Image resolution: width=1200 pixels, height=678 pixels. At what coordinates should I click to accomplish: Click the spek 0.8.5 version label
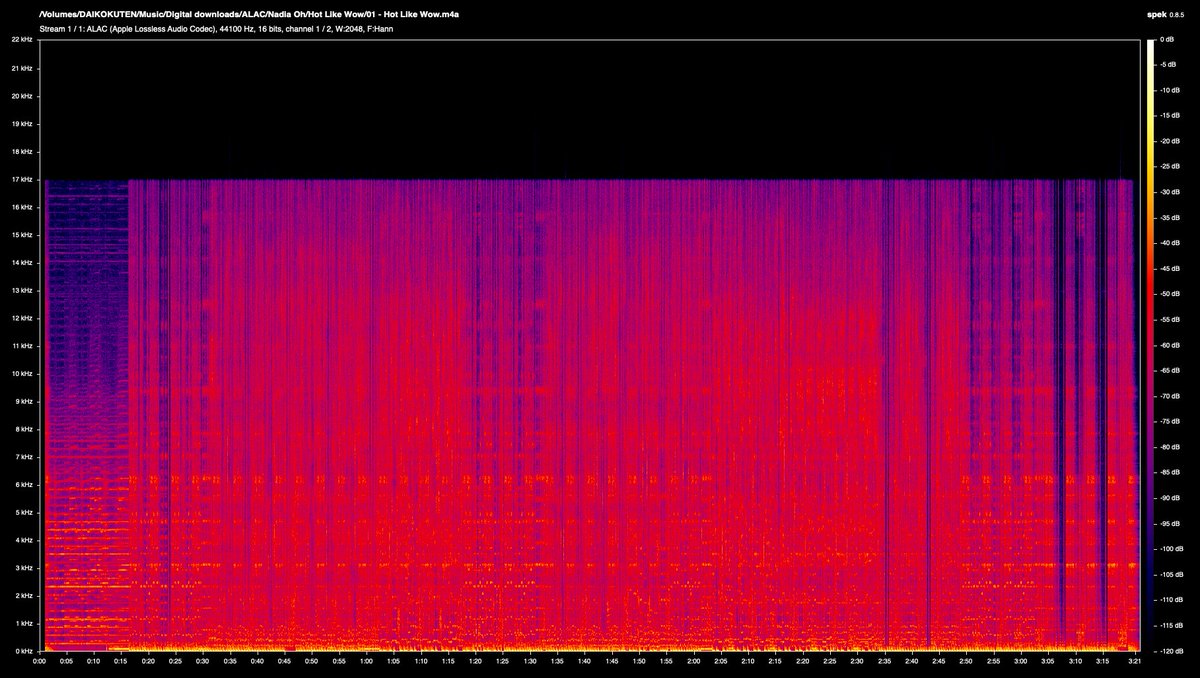click(1167, 15)
